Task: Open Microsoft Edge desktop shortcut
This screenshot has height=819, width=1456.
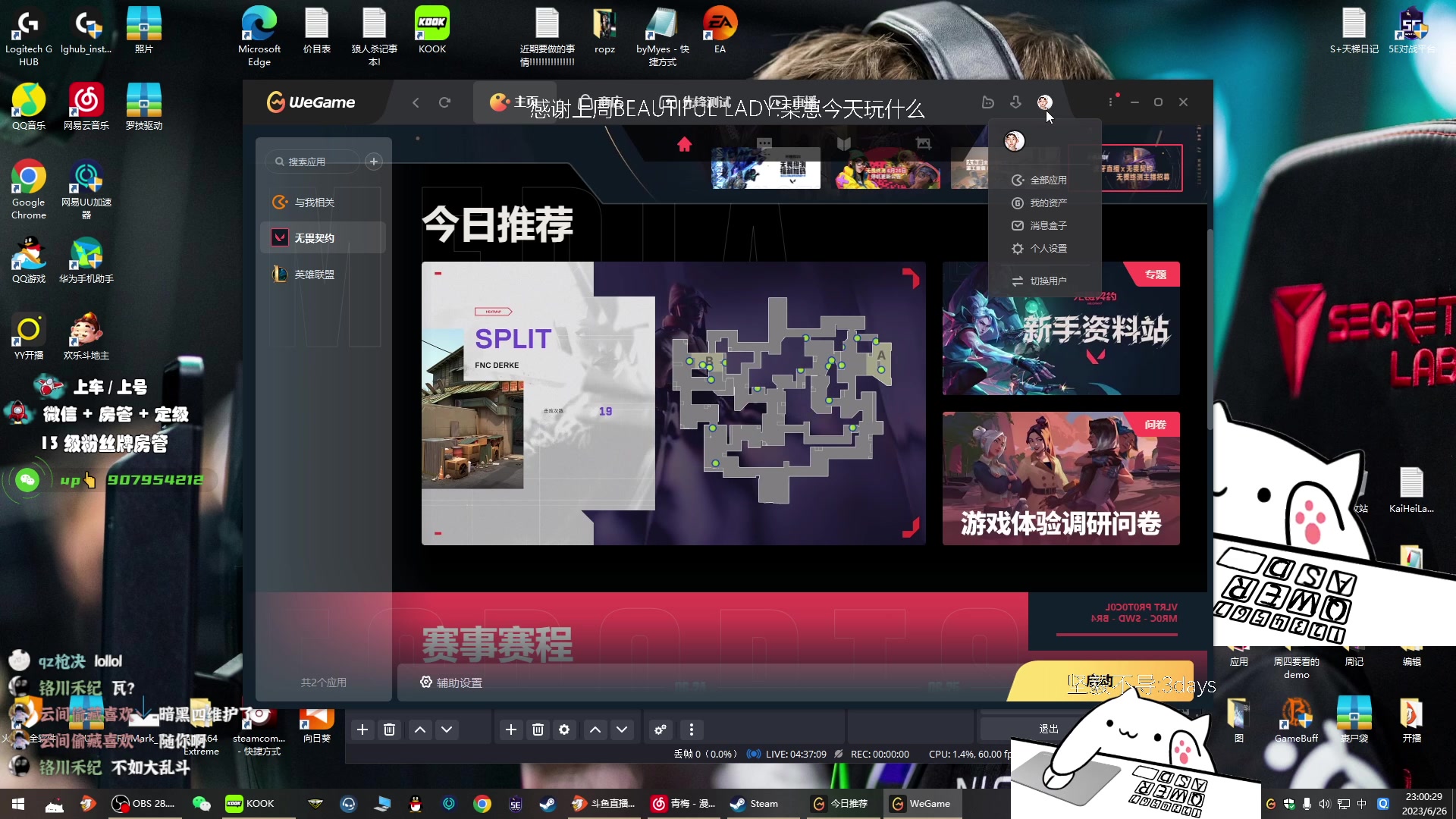Action: (x=259, y=36)
